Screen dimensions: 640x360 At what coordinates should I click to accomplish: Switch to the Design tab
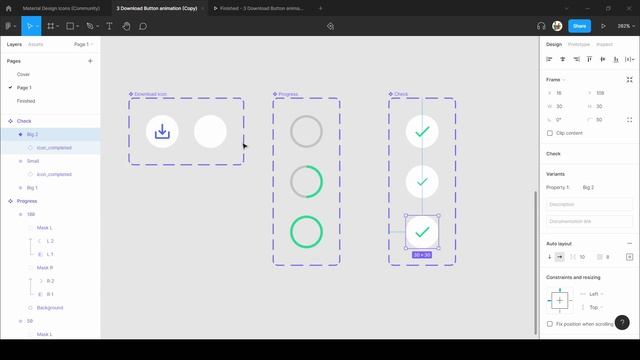point(554,44)
